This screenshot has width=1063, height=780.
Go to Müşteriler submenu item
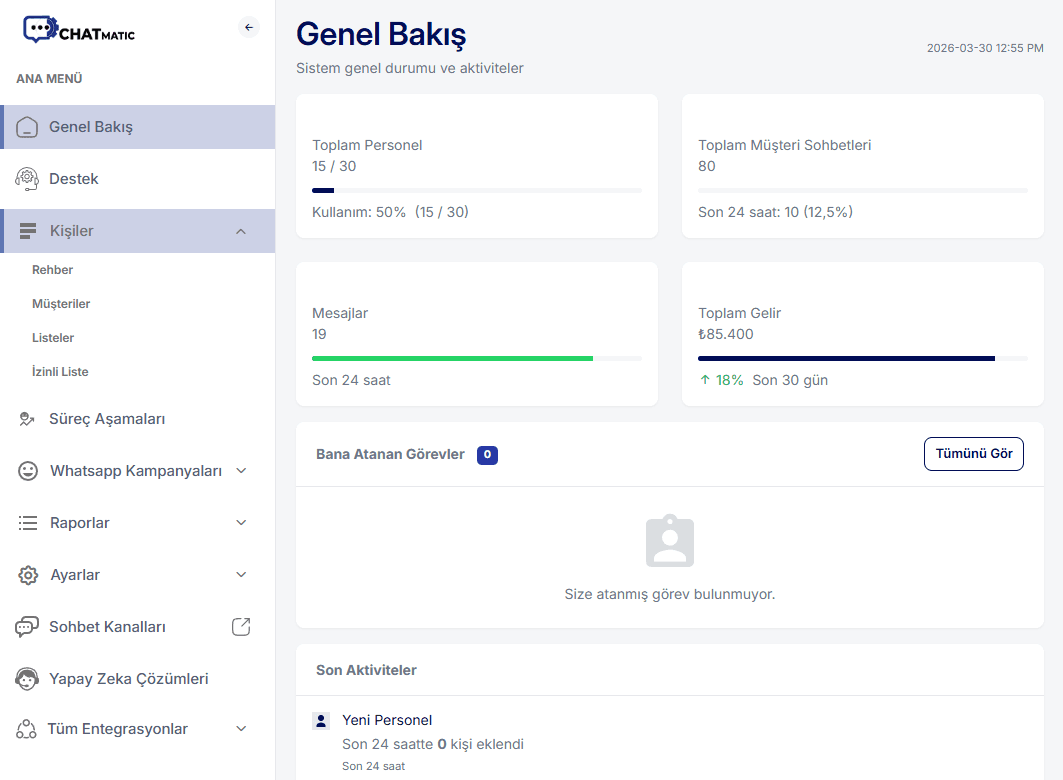(61, 304)
